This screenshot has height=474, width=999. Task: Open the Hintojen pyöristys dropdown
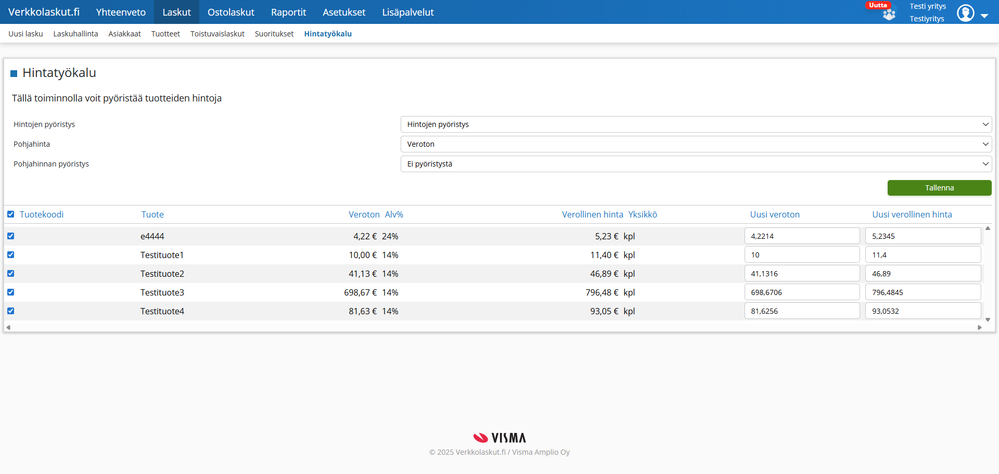(695, 124)
